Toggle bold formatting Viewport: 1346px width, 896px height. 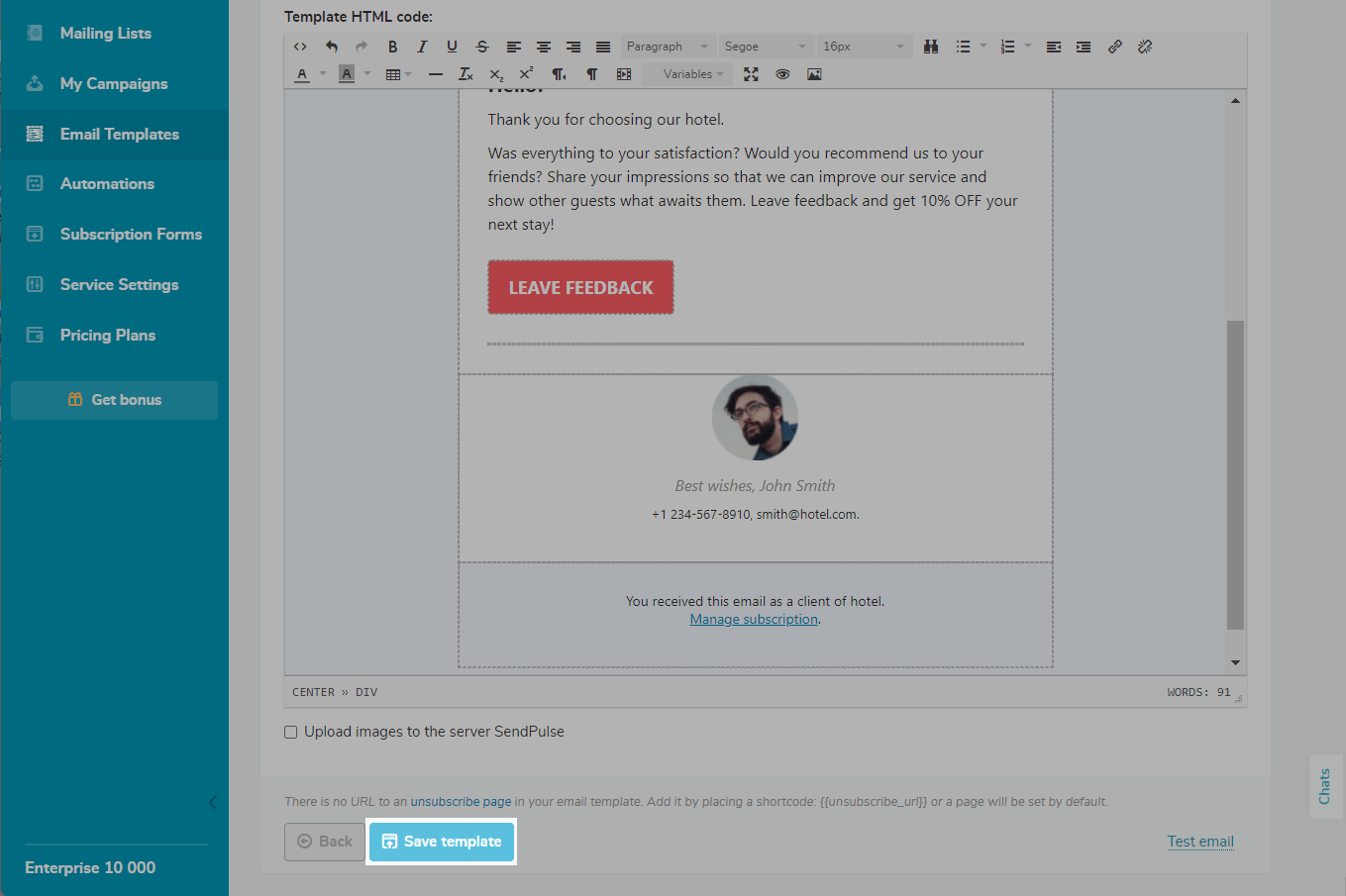point(392,47)
